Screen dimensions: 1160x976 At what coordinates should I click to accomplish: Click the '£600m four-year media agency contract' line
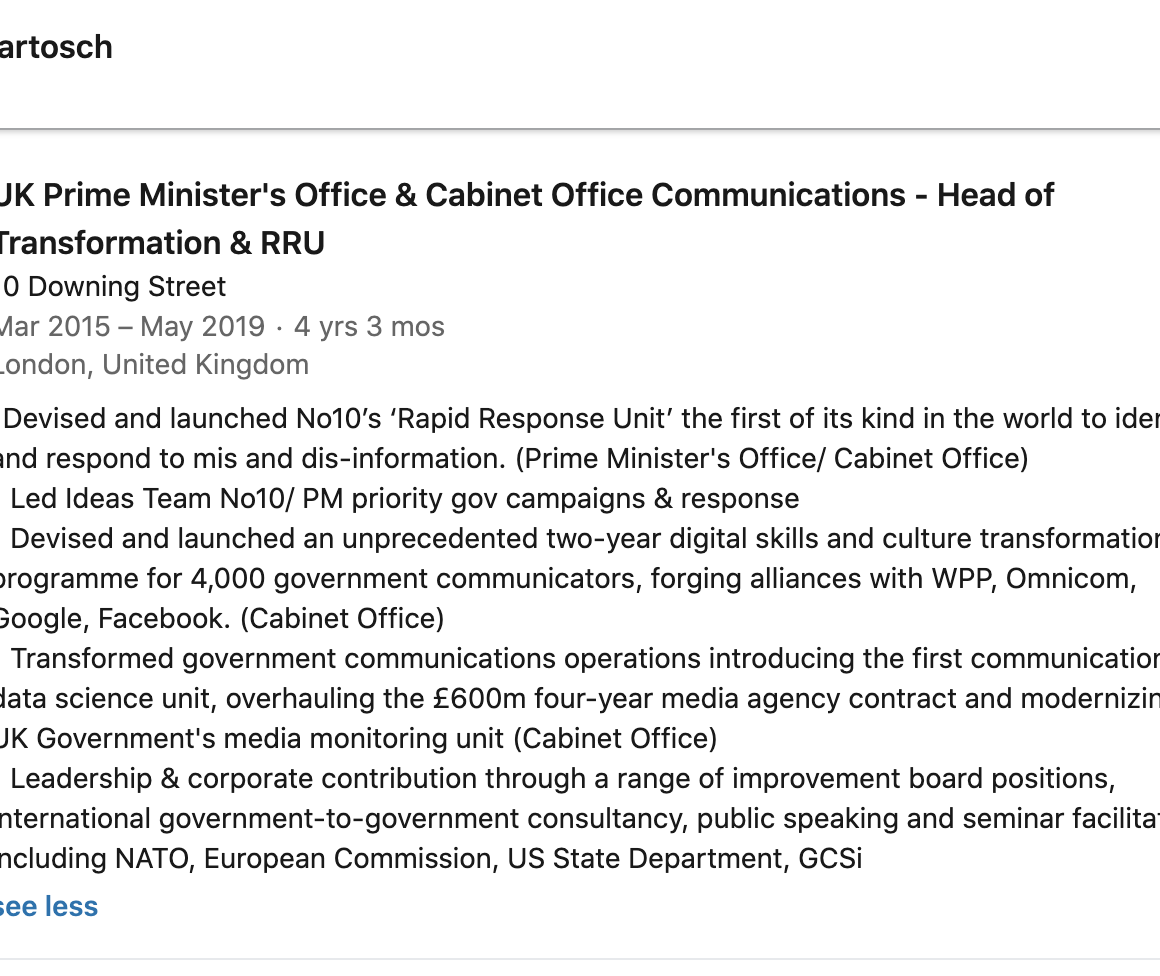click(x=580, y=698)
